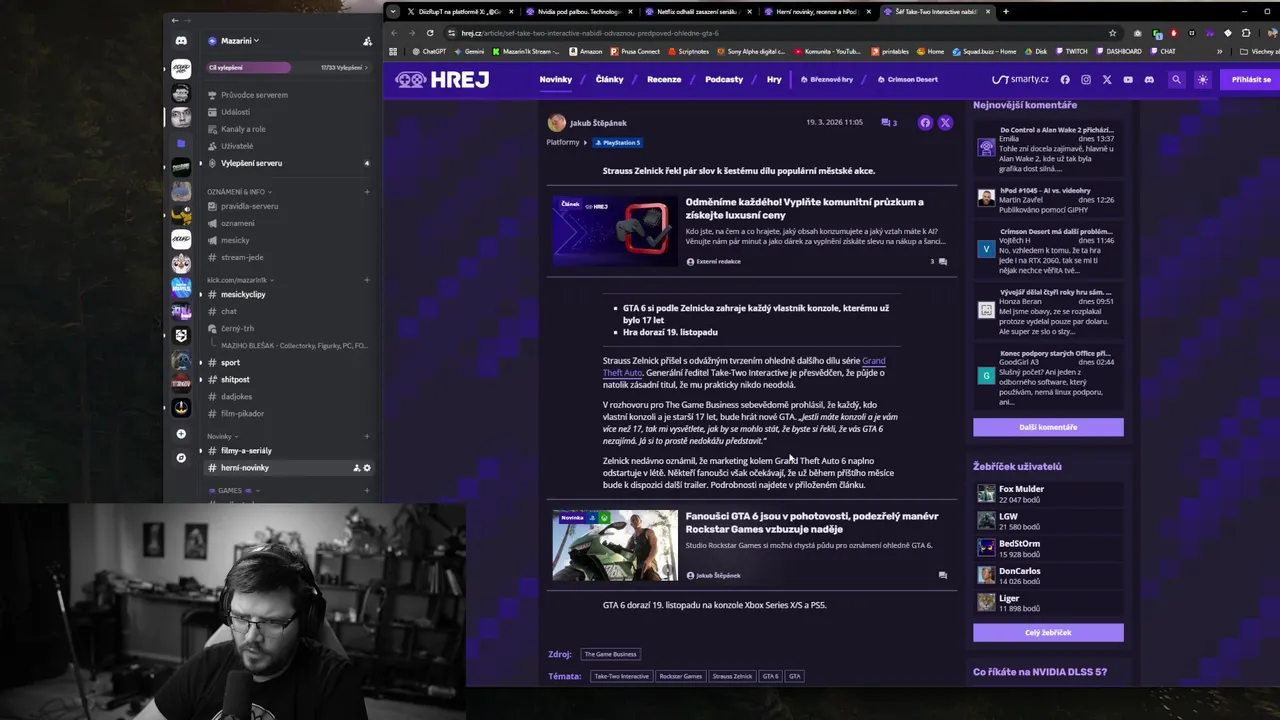1280x720 pixels.
Task: Add channel to OZNÁMENÍ & INFO plus
Action: coord(367,192)
